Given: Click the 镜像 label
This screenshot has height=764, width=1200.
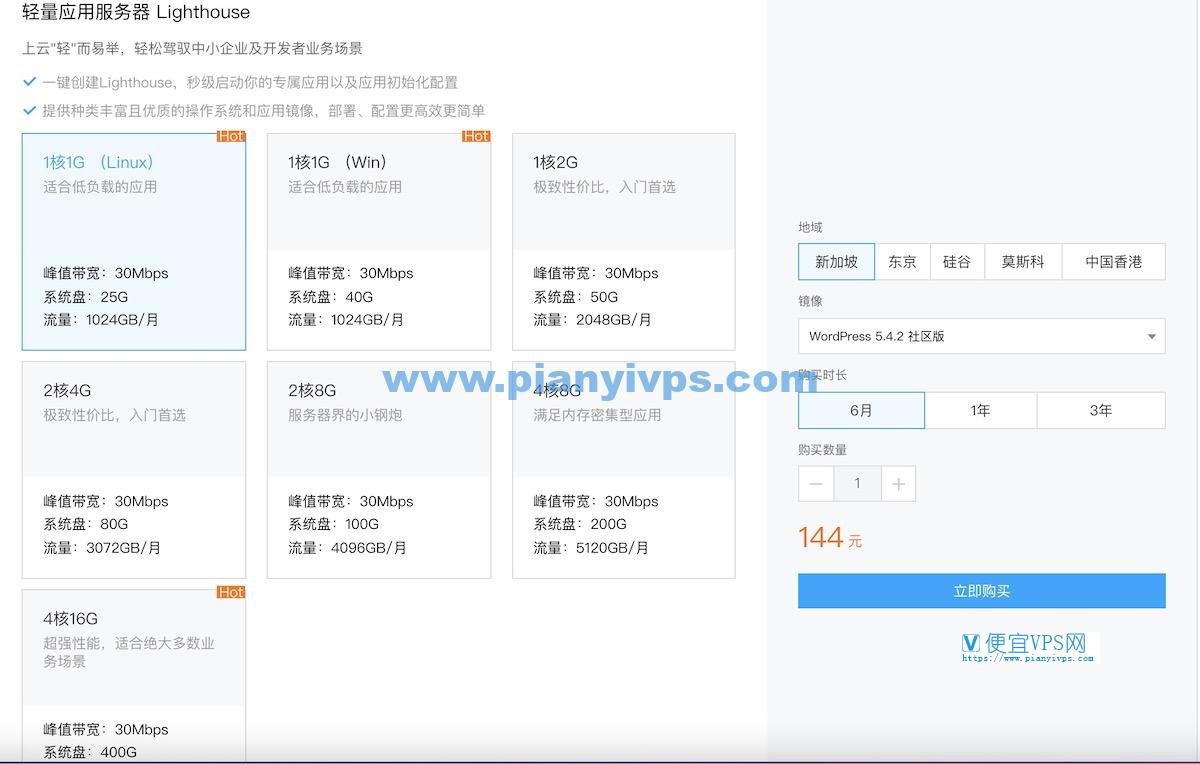Looking at the screenshot, I should pyautogui.click(x=810, y=301).
